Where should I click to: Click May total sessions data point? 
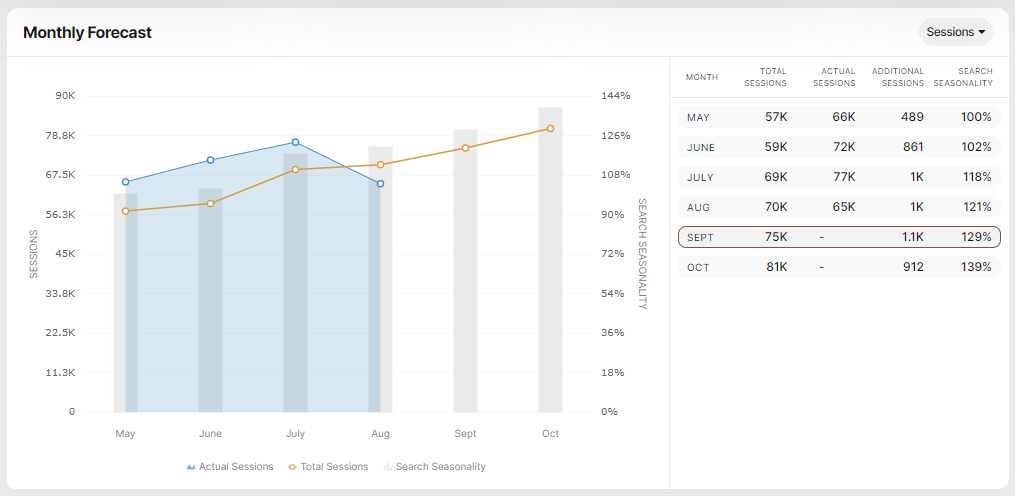[125, 211]
